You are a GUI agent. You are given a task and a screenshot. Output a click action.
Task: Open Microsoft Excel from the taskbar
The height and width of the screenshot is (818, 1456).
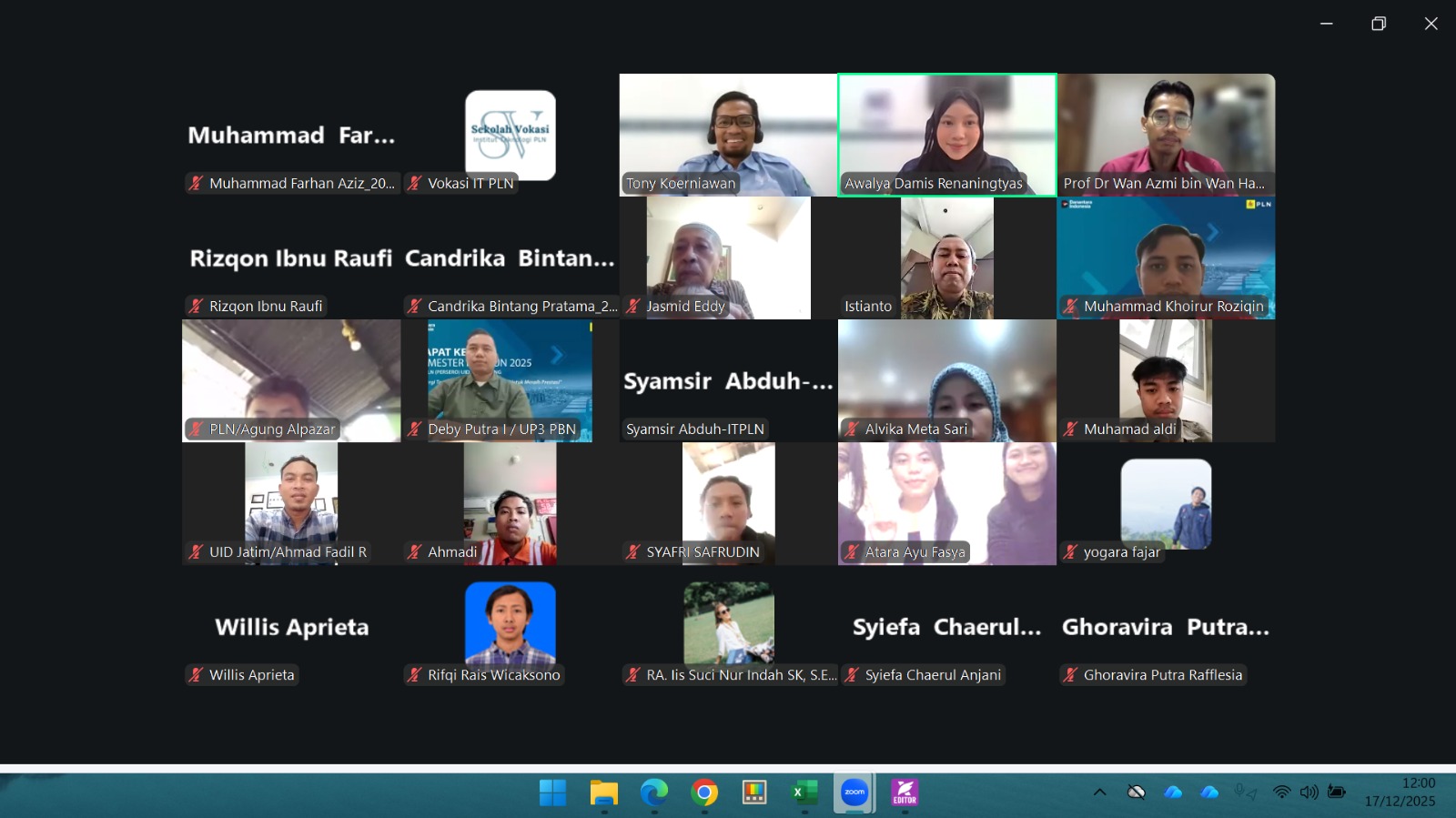tap(804, 793)
